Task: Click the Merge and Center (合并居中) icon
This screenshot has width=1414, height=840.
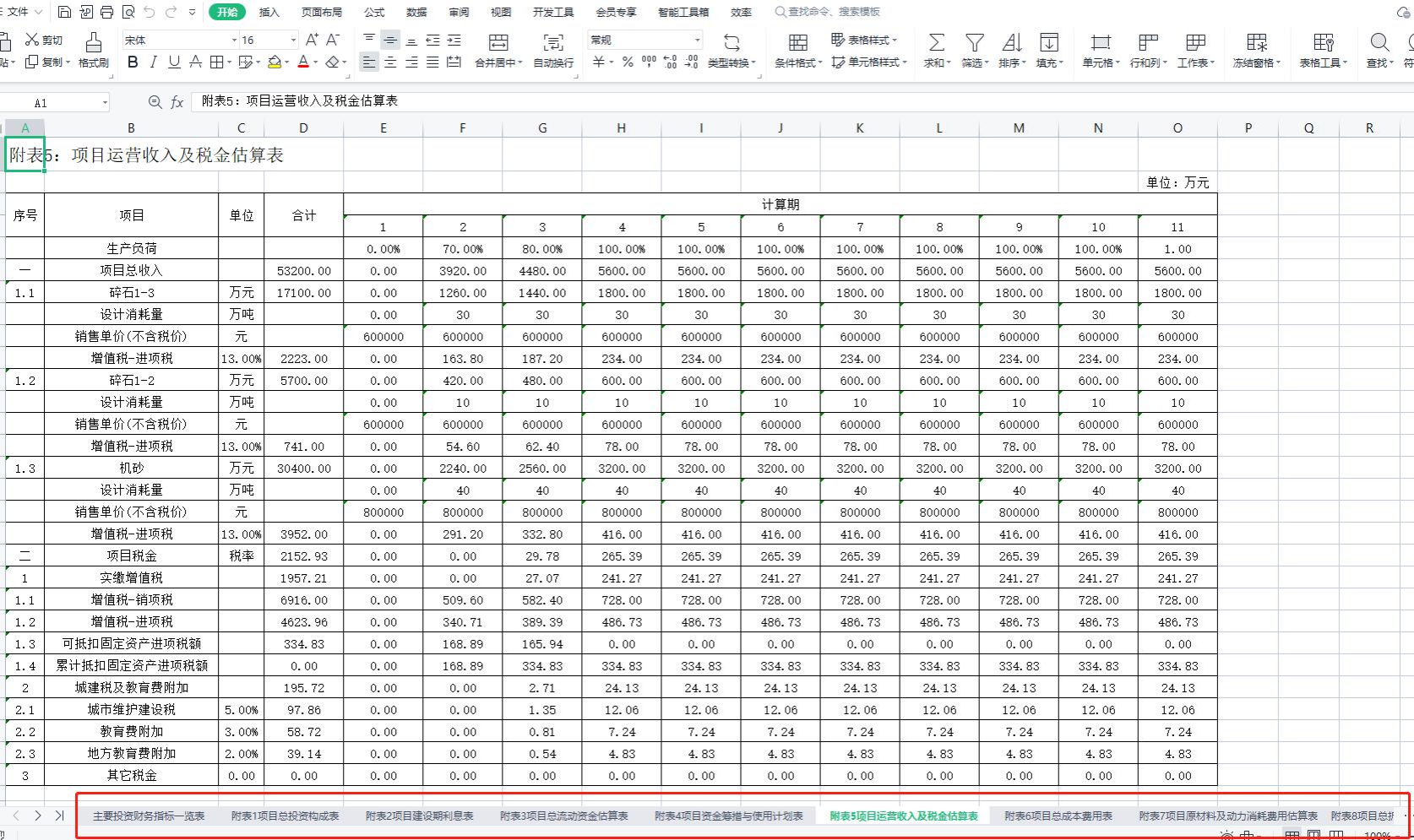Action: coord(498,42)
